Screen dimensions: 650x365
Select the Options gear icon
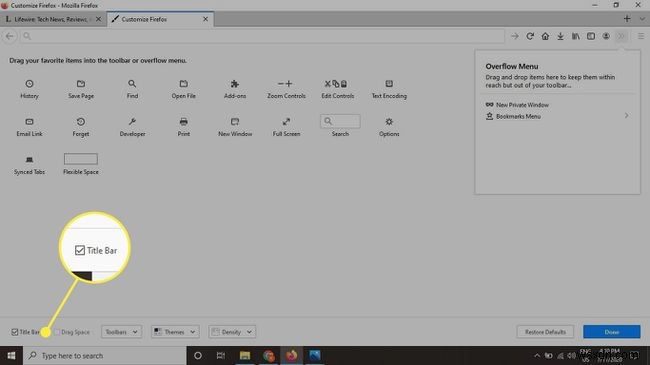[x=389, y=122]
